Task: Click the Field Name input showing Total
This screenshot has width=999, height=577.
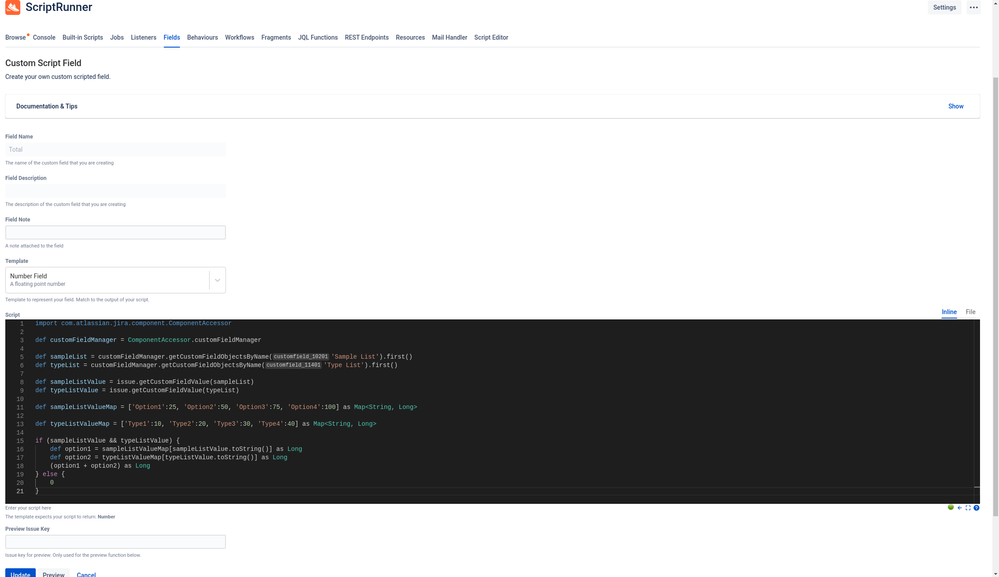Action: 115,150
